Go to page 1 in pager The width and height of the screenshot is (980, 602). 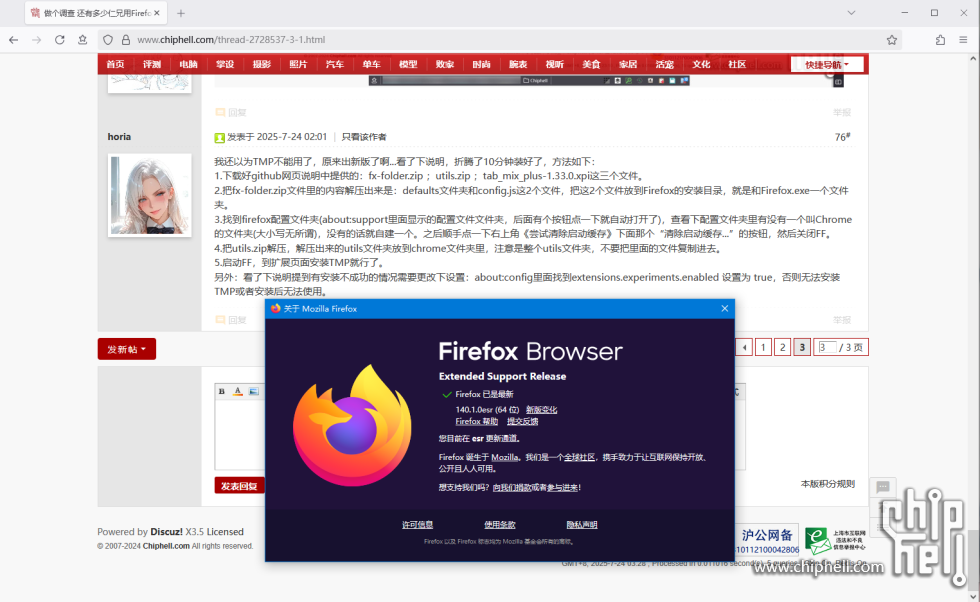[763, 348]
